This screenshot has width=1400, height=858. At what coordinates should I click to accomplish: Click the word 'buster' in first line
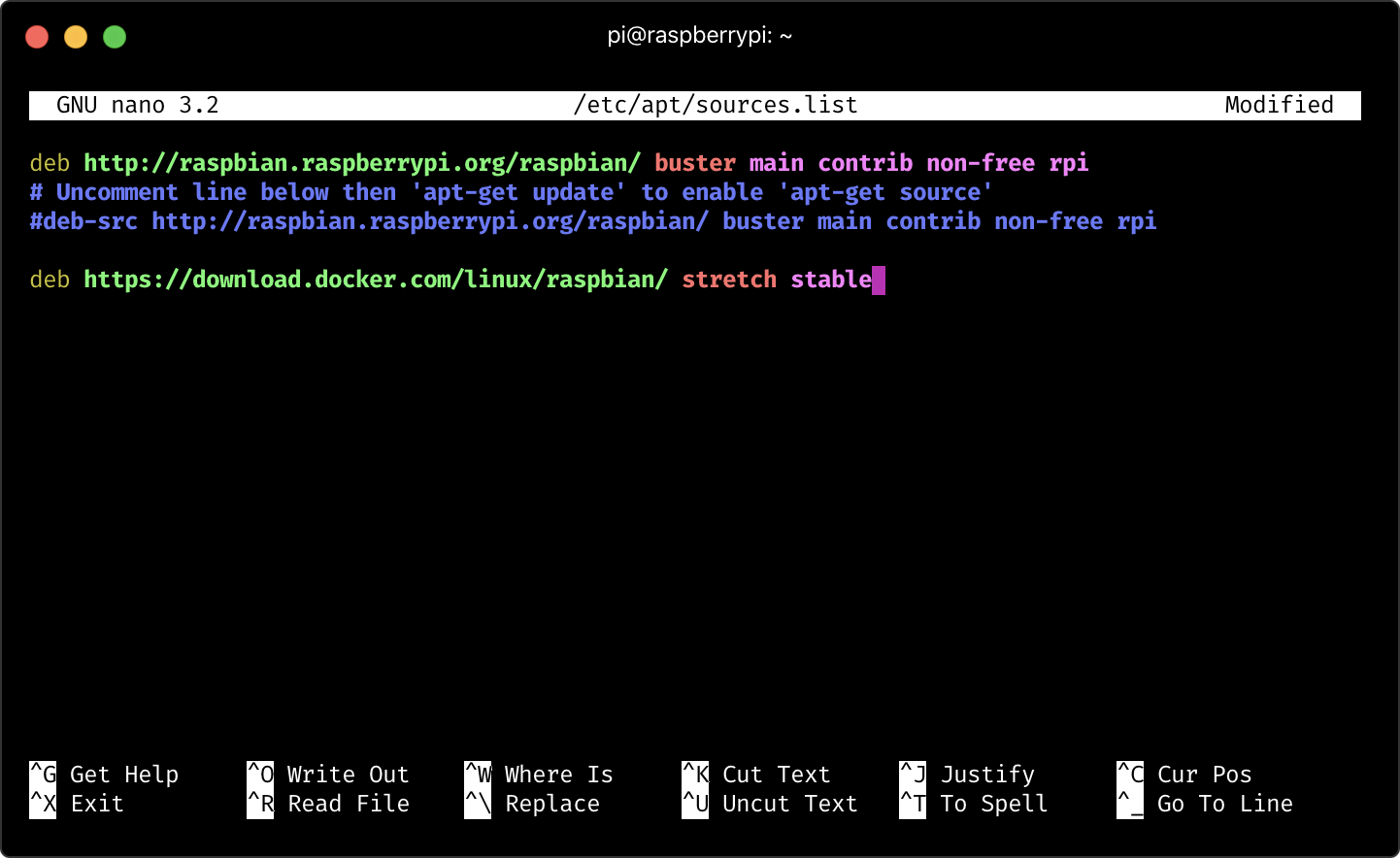point(694,163)
